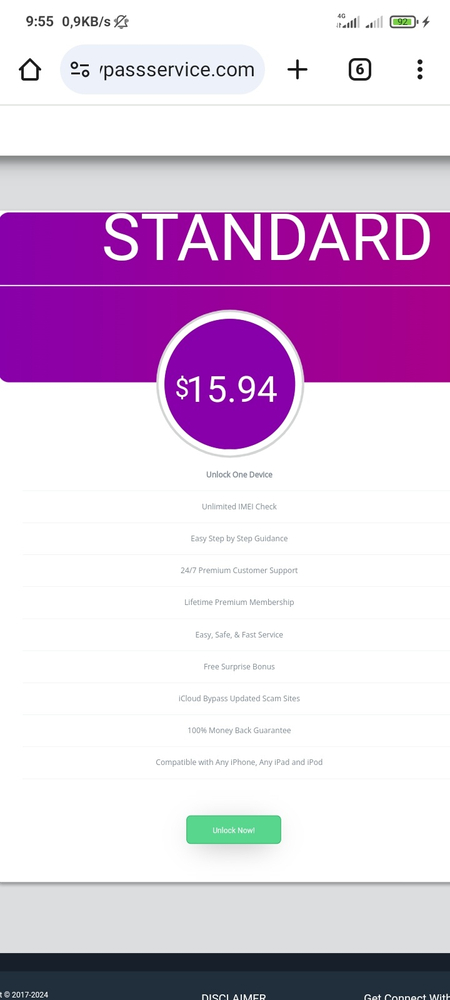450x1000 pixels.
Task: Tap the Lifetime Premium Membership line
Action: [x=239, y=602]
